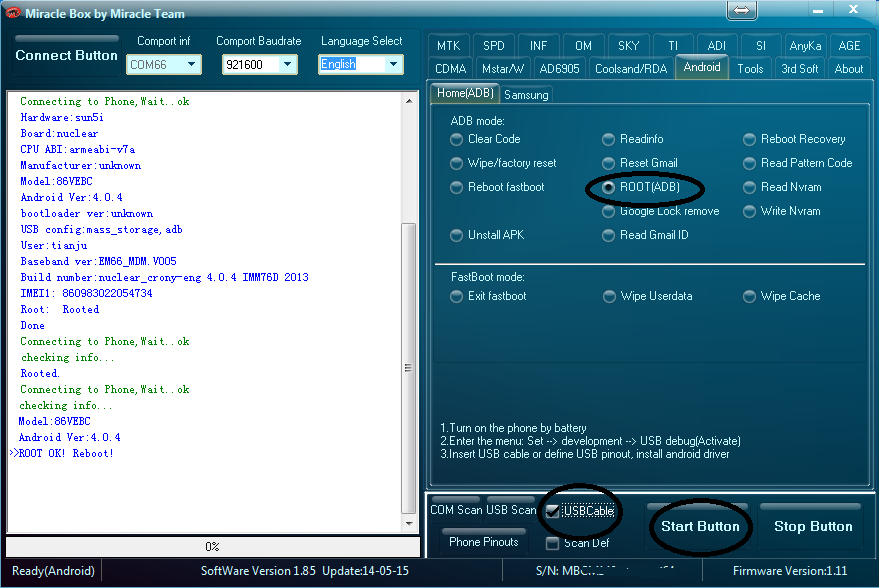Switch to the SKY tab

(628, 45)
